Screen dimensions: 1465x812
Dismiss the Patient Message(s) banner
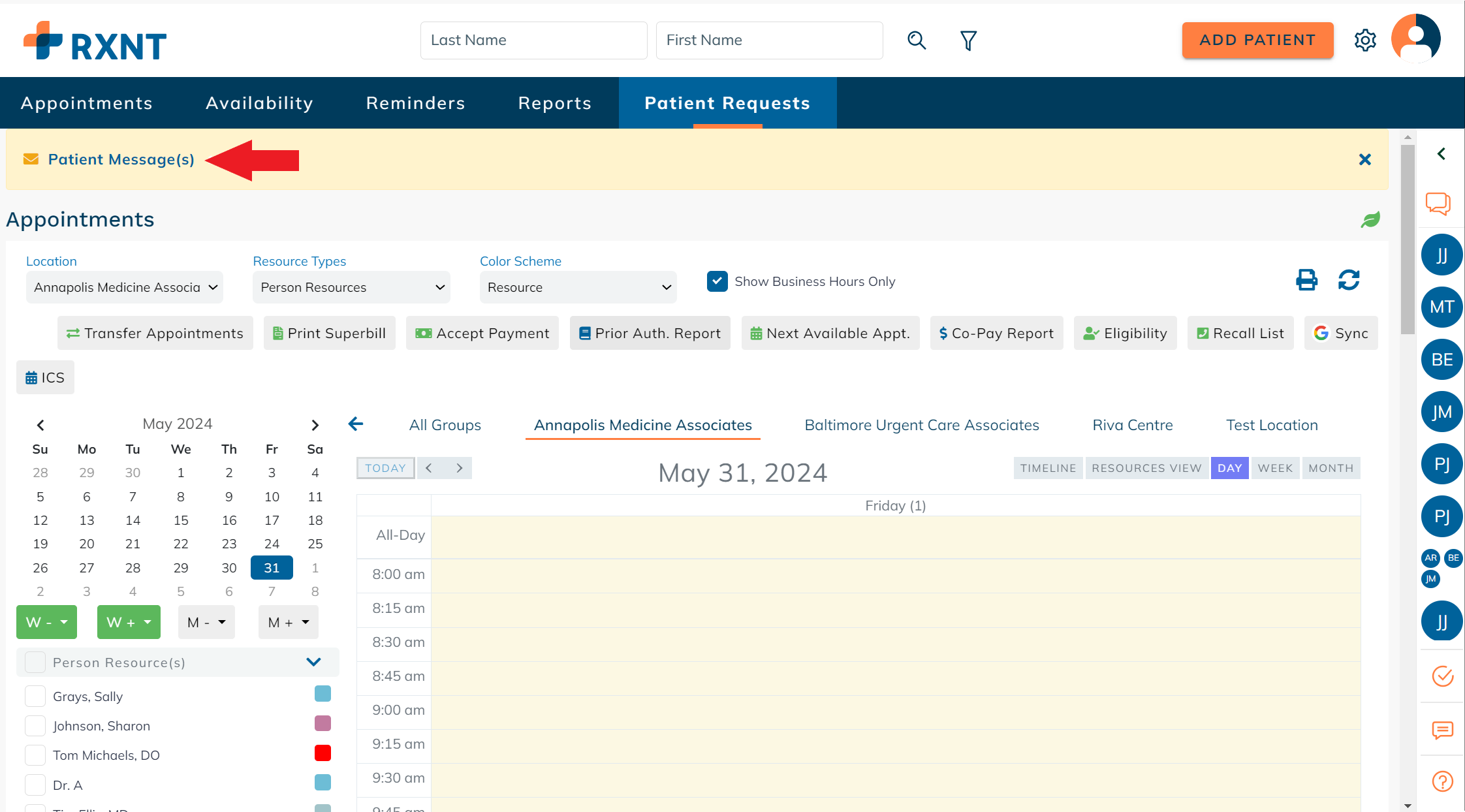pos(1364,159)
